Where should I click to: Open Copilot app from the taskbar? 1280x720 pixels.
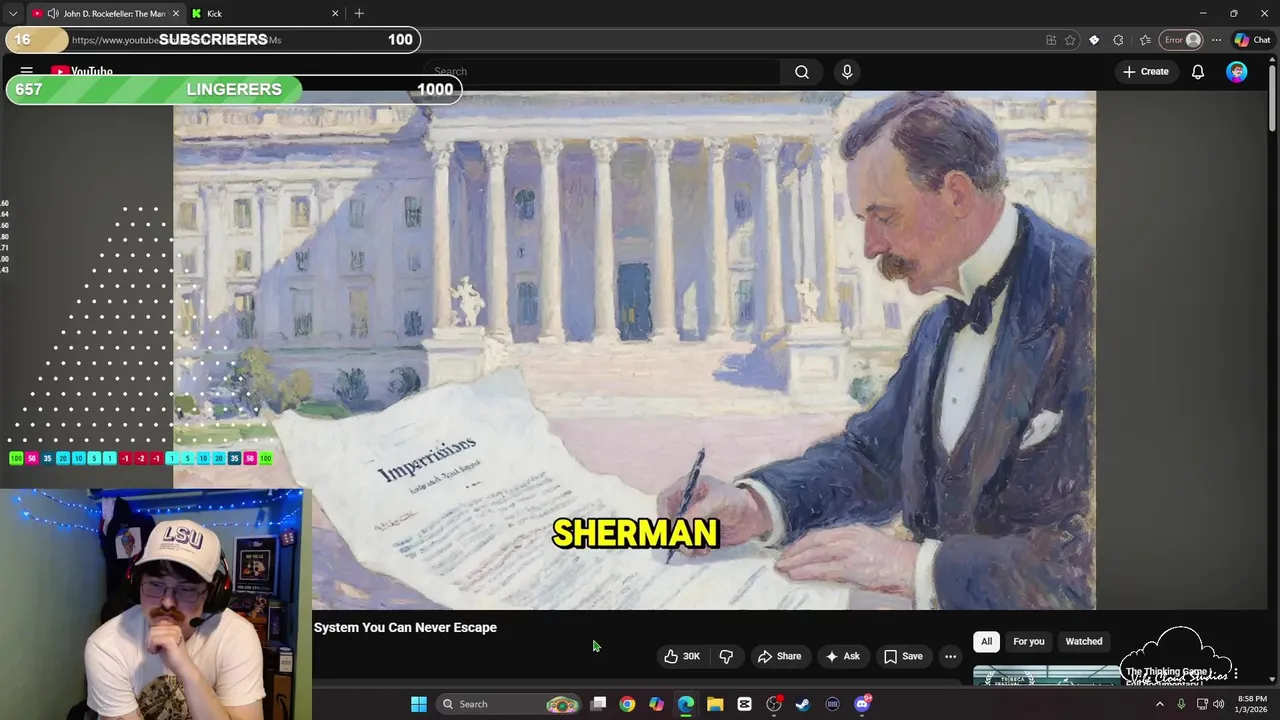point(656,704)
